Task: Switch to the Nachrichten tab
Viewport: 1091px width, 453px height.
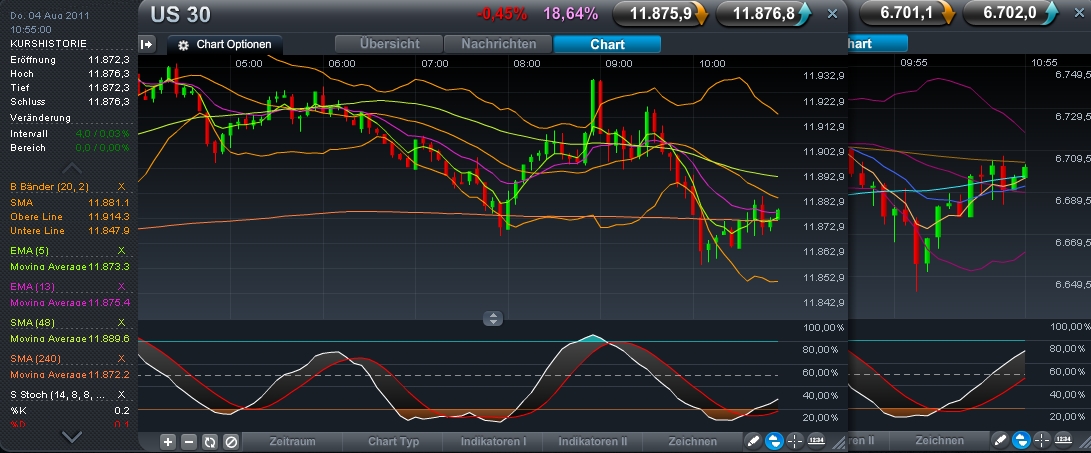Action: pyautogui.click(x=498, y=44)
